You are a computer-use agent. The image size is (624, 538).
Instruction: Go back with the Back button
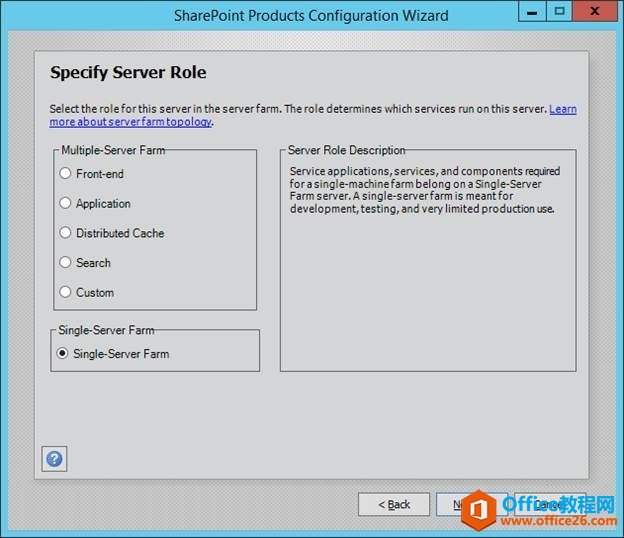[x=394, y=504]
